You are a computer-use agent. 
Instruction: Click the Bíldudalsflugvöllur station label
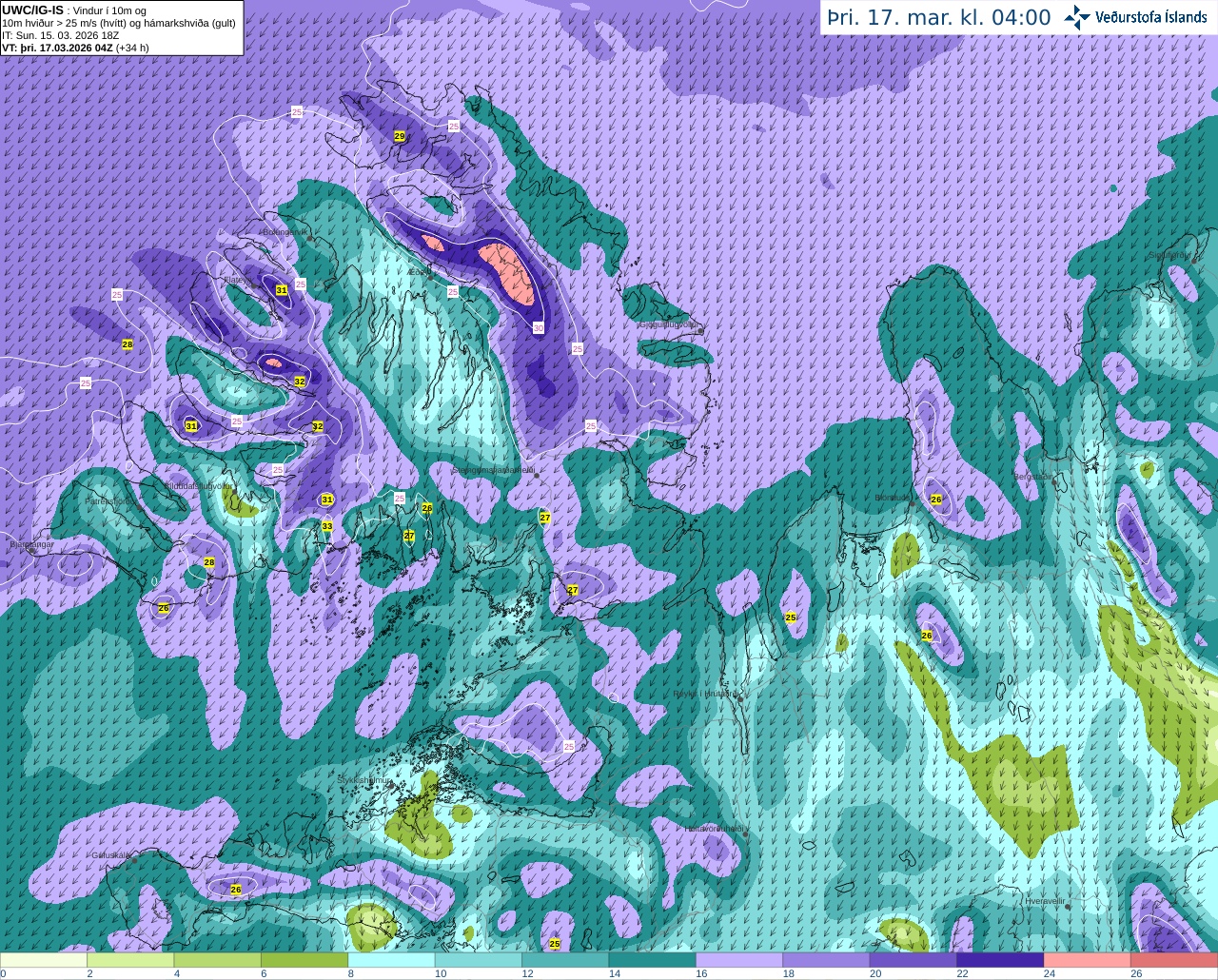[199, 485]
